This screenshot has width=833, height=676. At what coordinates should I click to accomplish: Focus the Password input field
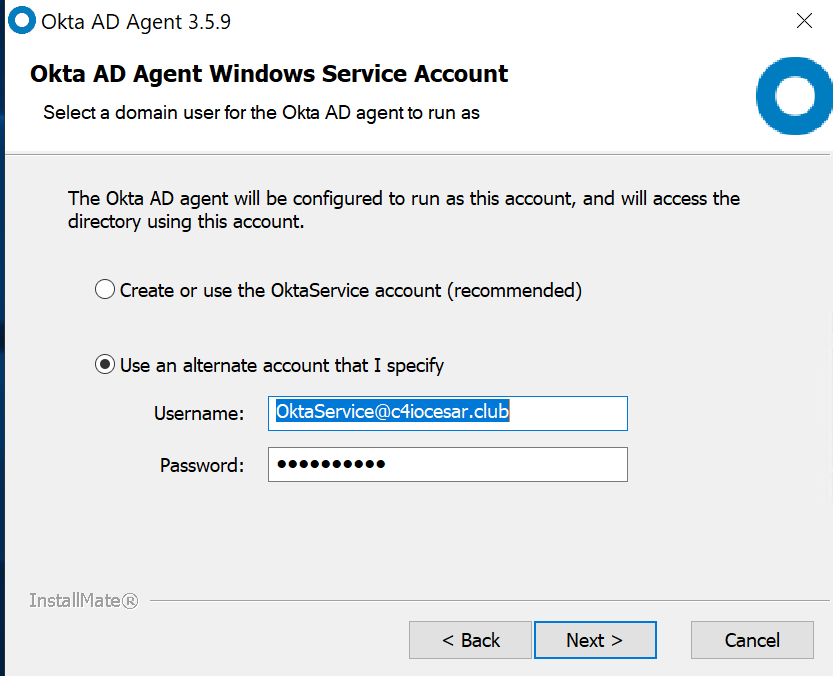click(x=447, y=465)
